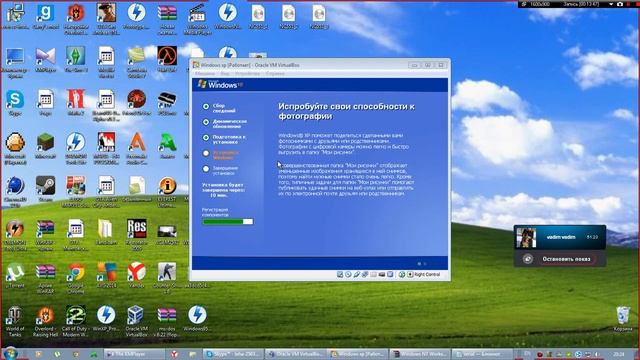Switch to 'Windows xp [Работает]' taskbar item
This screenshot has height=360, width=640.
point(358,354)
